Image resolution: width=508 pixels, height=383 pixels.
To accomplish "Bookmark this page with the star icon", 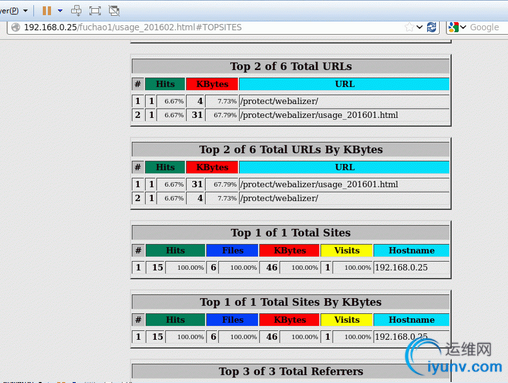I will coord(409,27).
